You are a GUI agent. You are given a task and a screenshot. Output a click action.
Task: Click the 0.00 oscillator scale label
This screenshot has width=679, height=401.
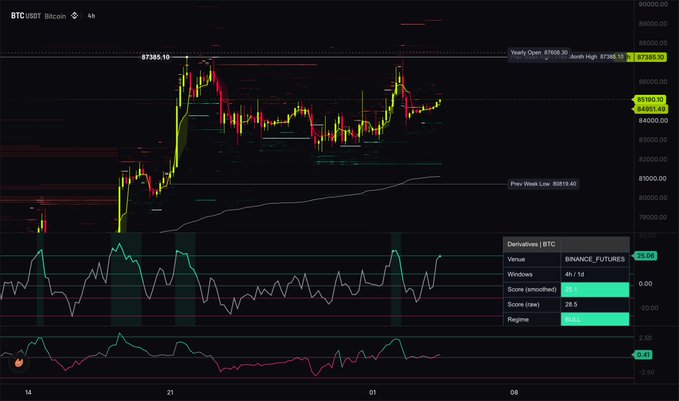coord(645,284)
